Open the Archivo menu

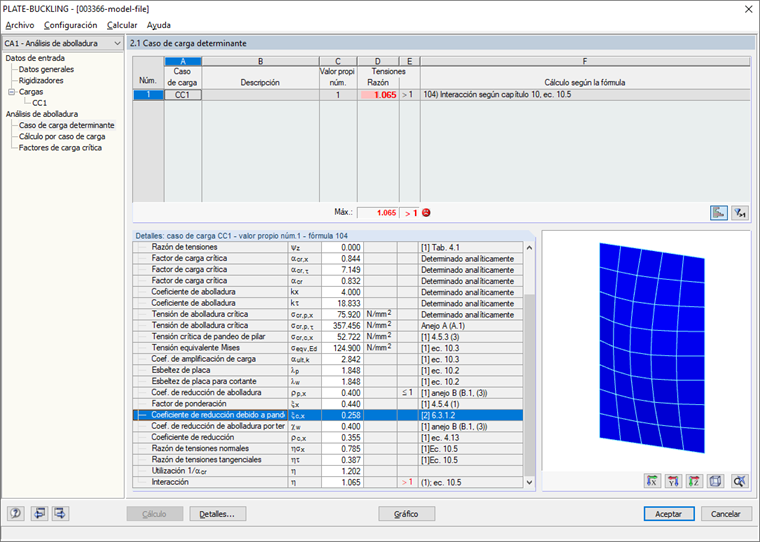(x=20, y=25)
